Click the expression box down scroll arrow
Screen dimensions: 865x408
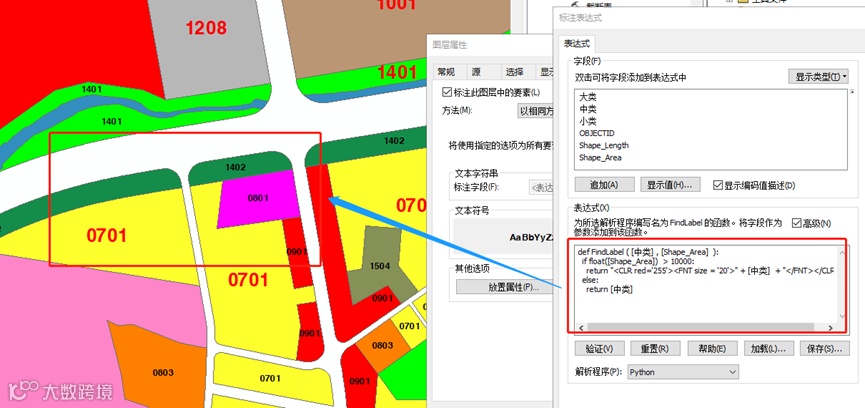pyautogui.click(x=842, y=316)
